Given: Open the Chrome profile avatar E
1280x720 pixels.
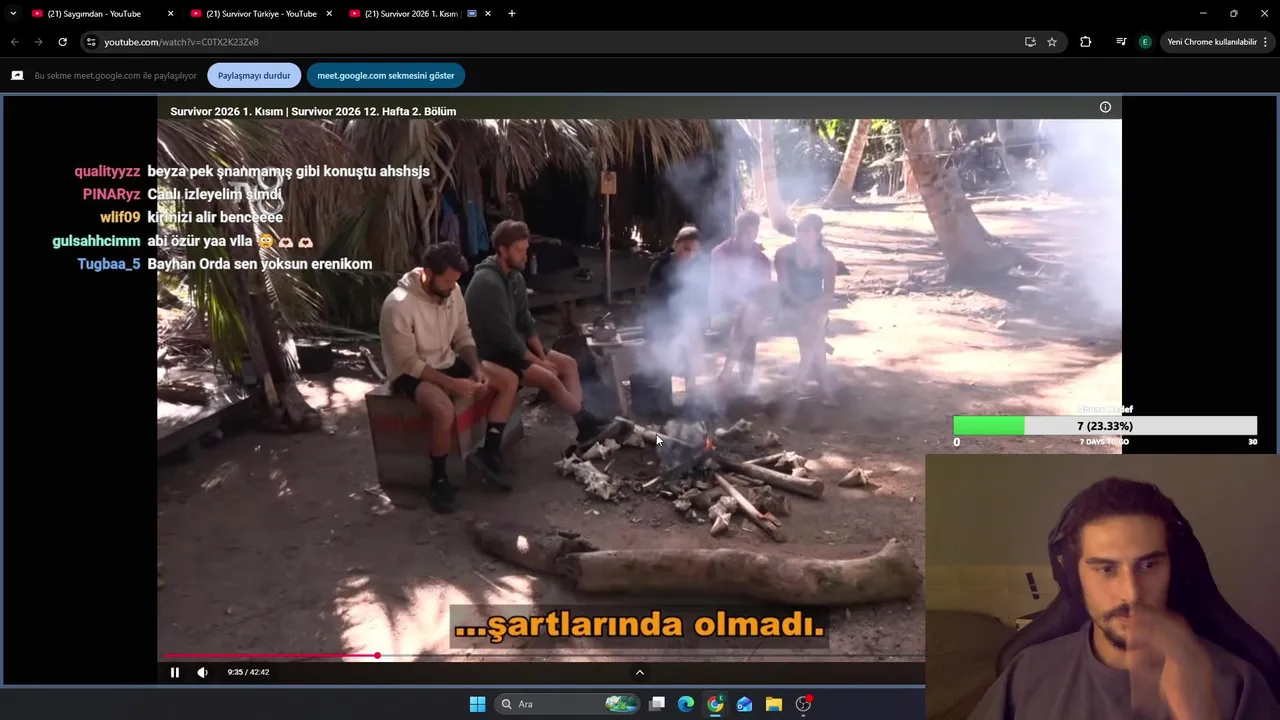Looking at the screenshot, I should point(1145,42).
